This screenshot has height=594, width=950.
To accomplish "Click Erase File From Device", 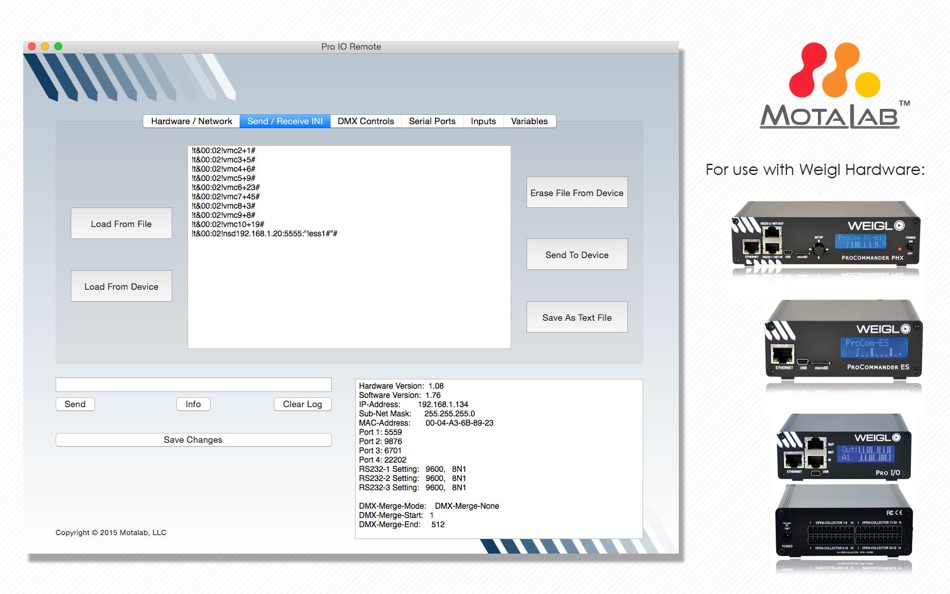I will tap(577, 193).
